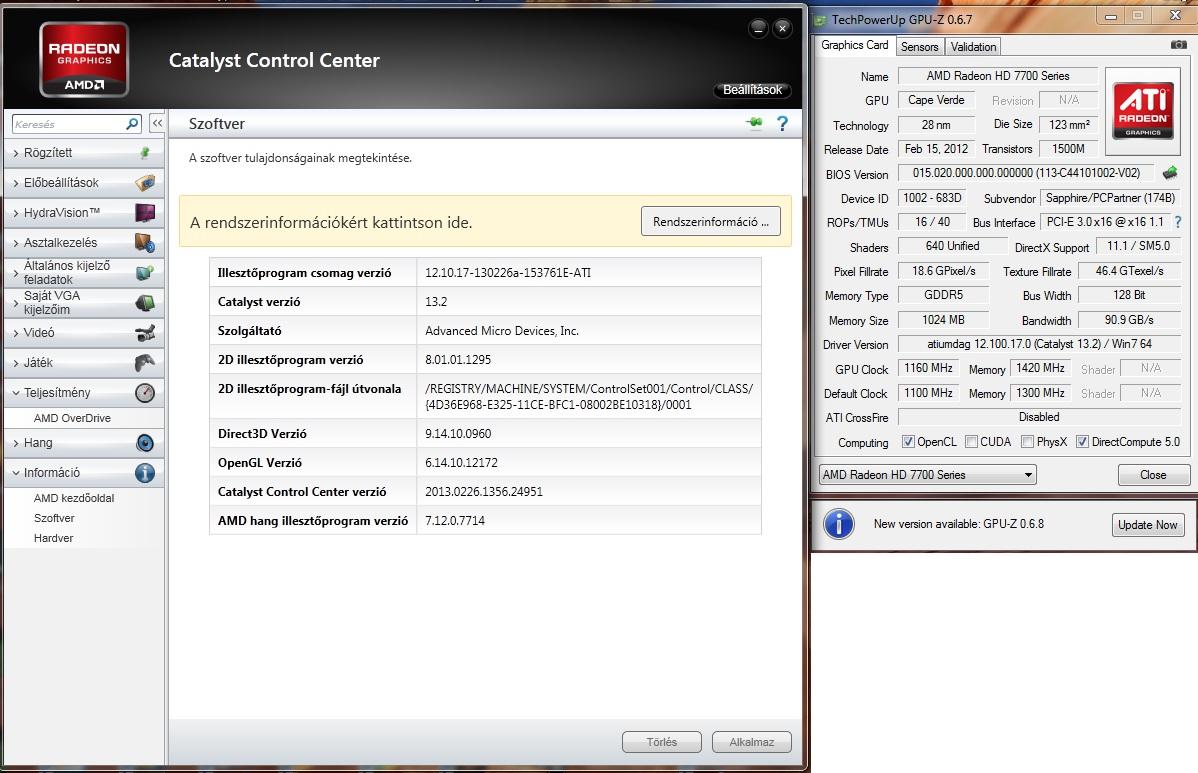Click the GPU-Z BIOS Version field
This screenshot has width=1198, height=773.
(1026, 173)
